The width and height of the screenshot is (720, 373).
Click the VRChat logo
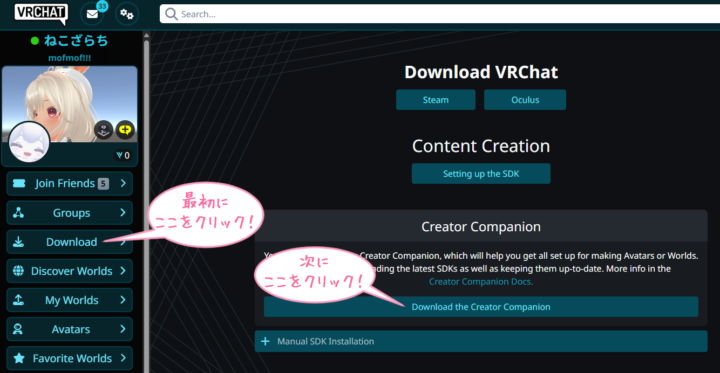41,13
